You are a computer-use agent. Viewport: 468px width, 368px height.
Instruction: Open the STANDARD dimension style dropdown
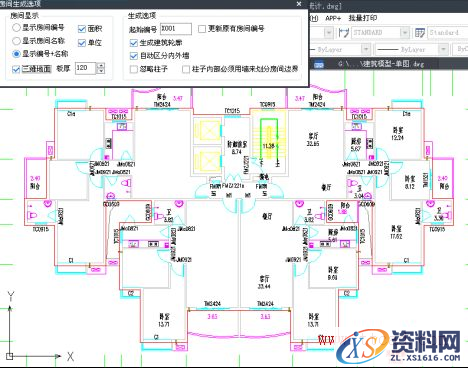(404, 33)
